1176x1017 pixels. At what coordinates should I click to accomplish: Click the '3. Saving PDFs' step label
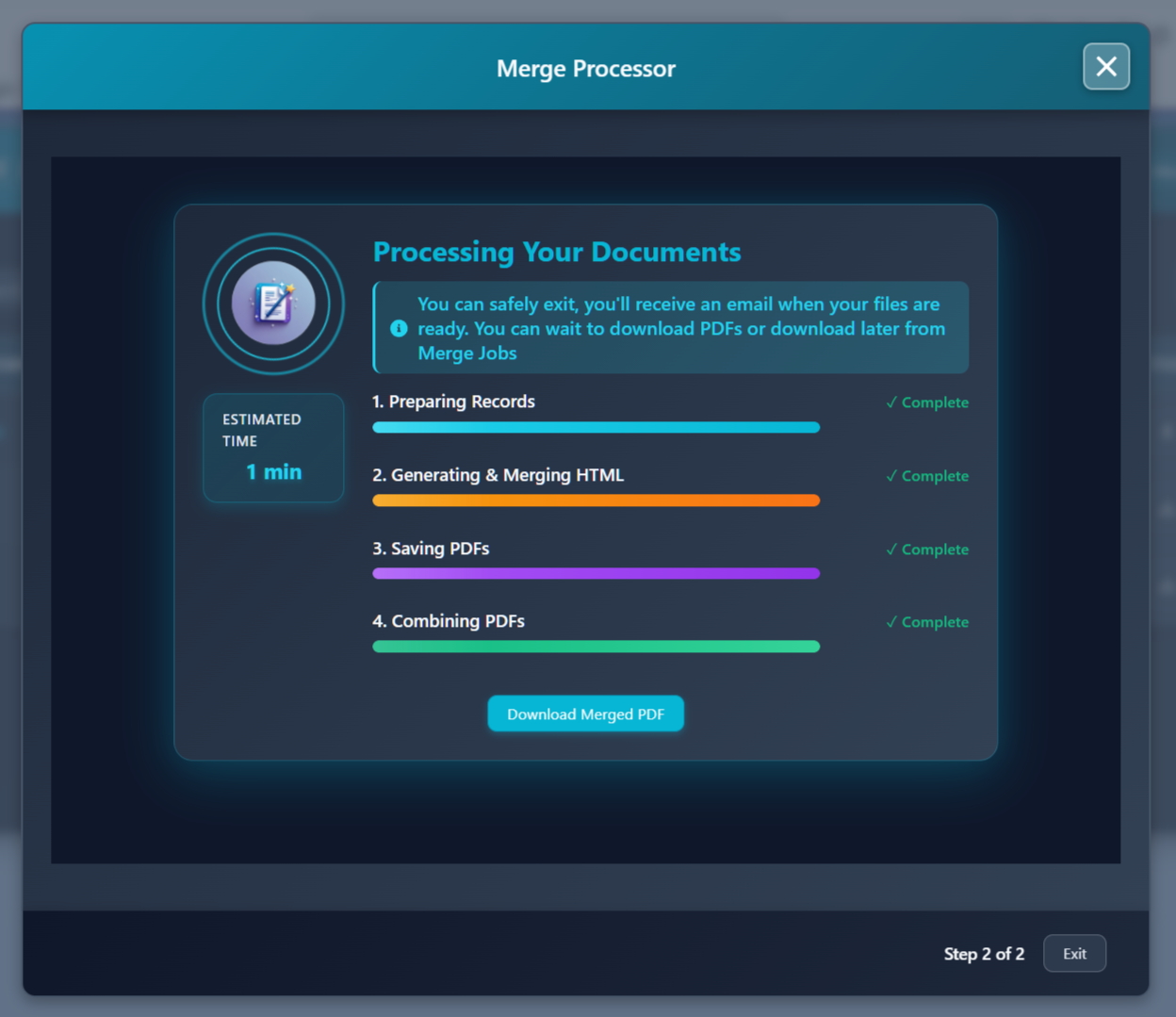click(431, 549)
